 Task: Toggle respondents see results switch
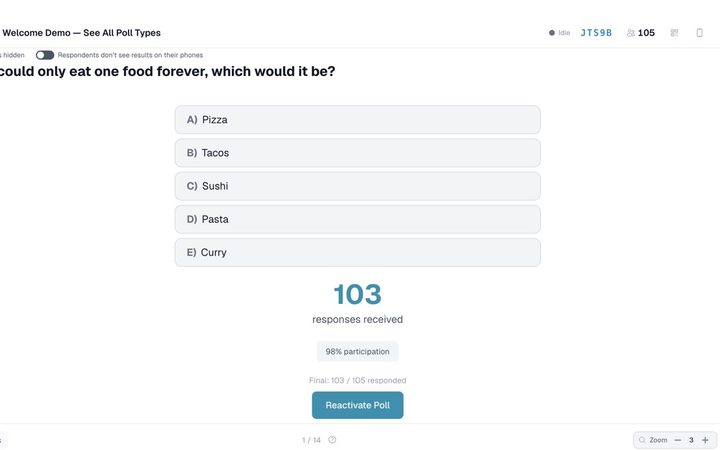(x=45, y=55)
